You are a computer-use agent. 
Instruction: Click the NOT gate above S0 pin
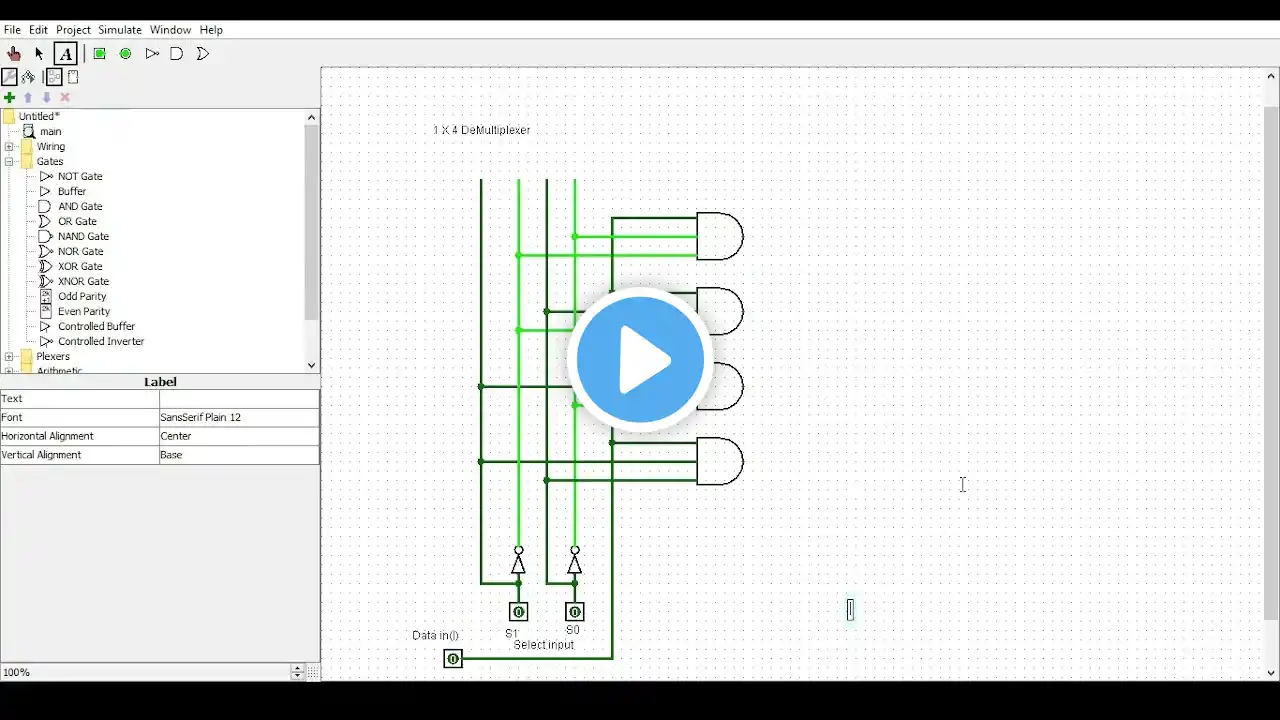pos(574,562)
